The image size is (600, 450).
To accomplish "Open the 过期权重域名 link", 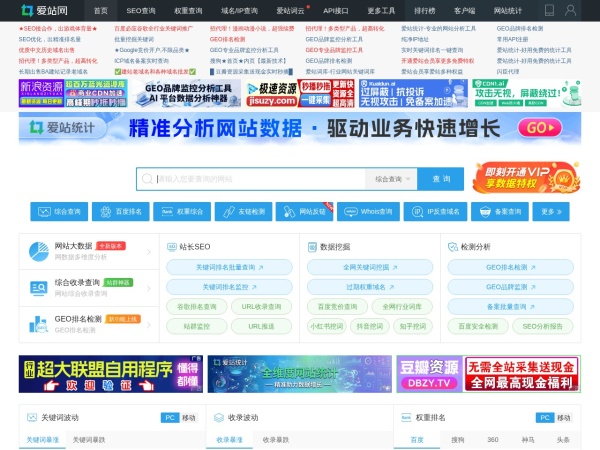I will point(370,287).
